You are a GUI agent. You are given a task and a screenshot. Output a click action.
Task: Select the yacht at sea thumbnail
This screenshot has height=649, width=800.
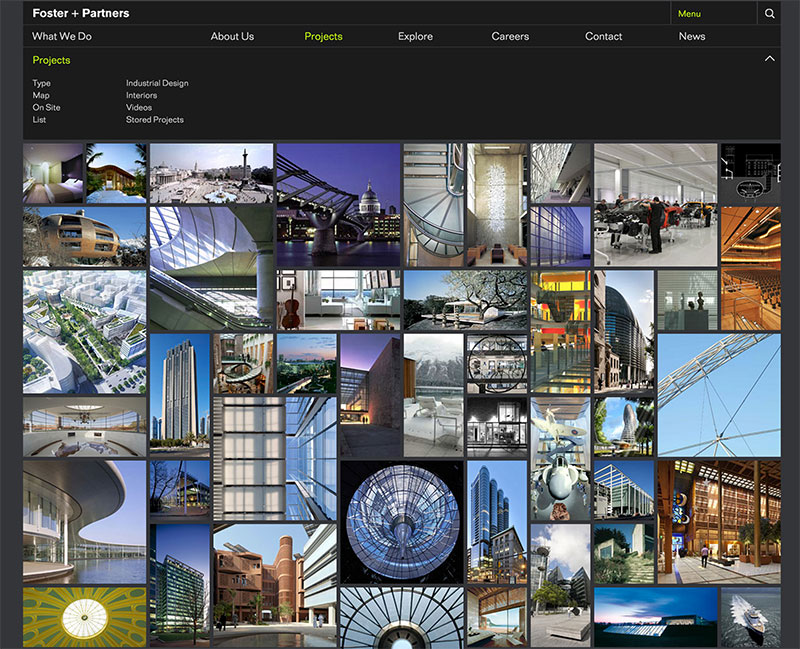click(x=751, y=617)
